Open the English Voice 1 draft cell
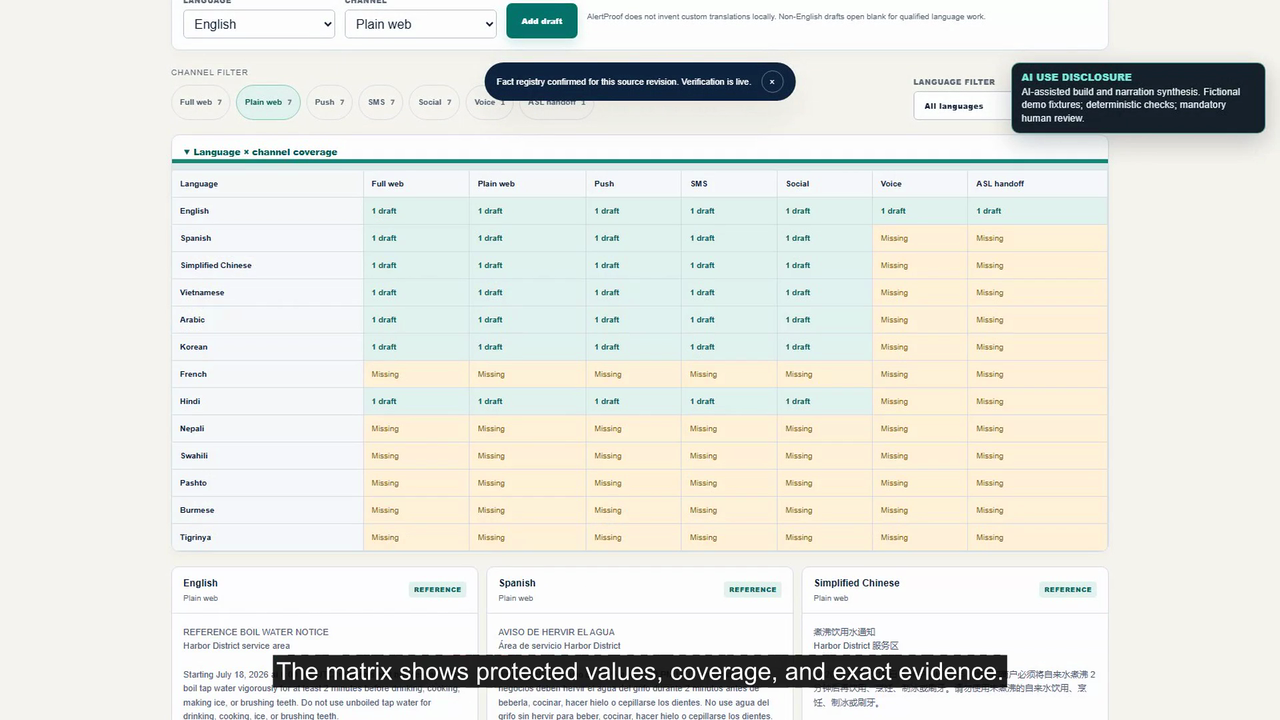Image resolution: width=1280 pixels, height=720 pixels. tap(920, 211)
